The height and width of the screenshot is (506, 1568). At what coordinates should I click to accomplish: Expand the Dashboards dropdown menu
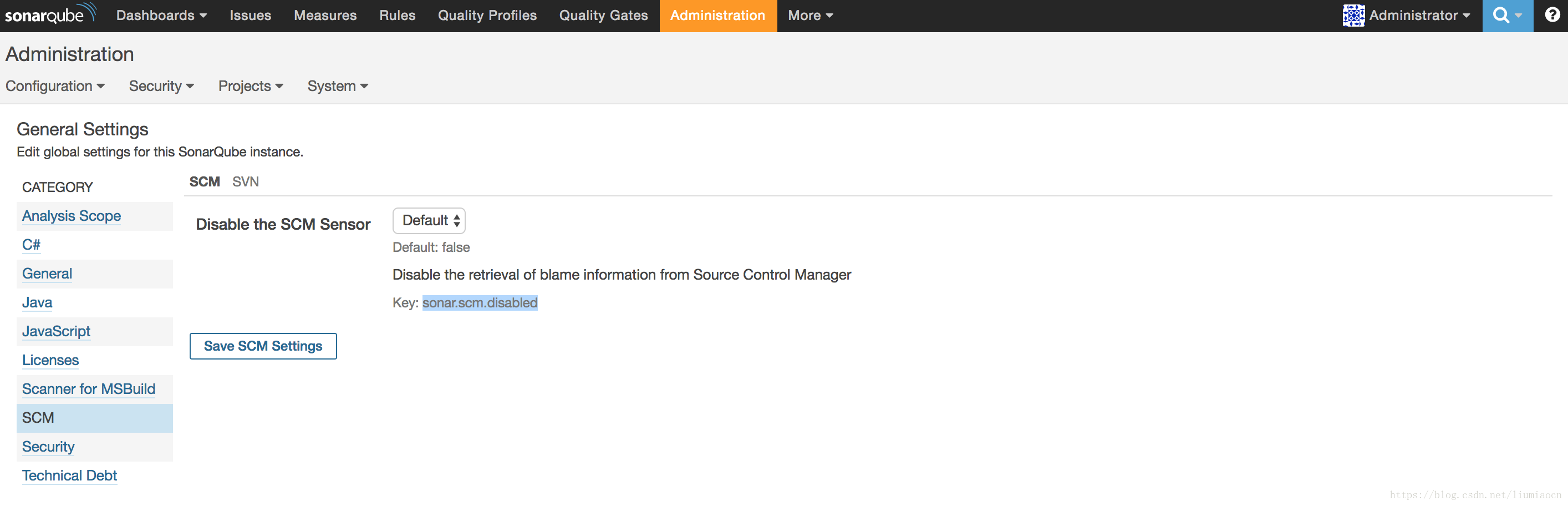click(161, 15)
